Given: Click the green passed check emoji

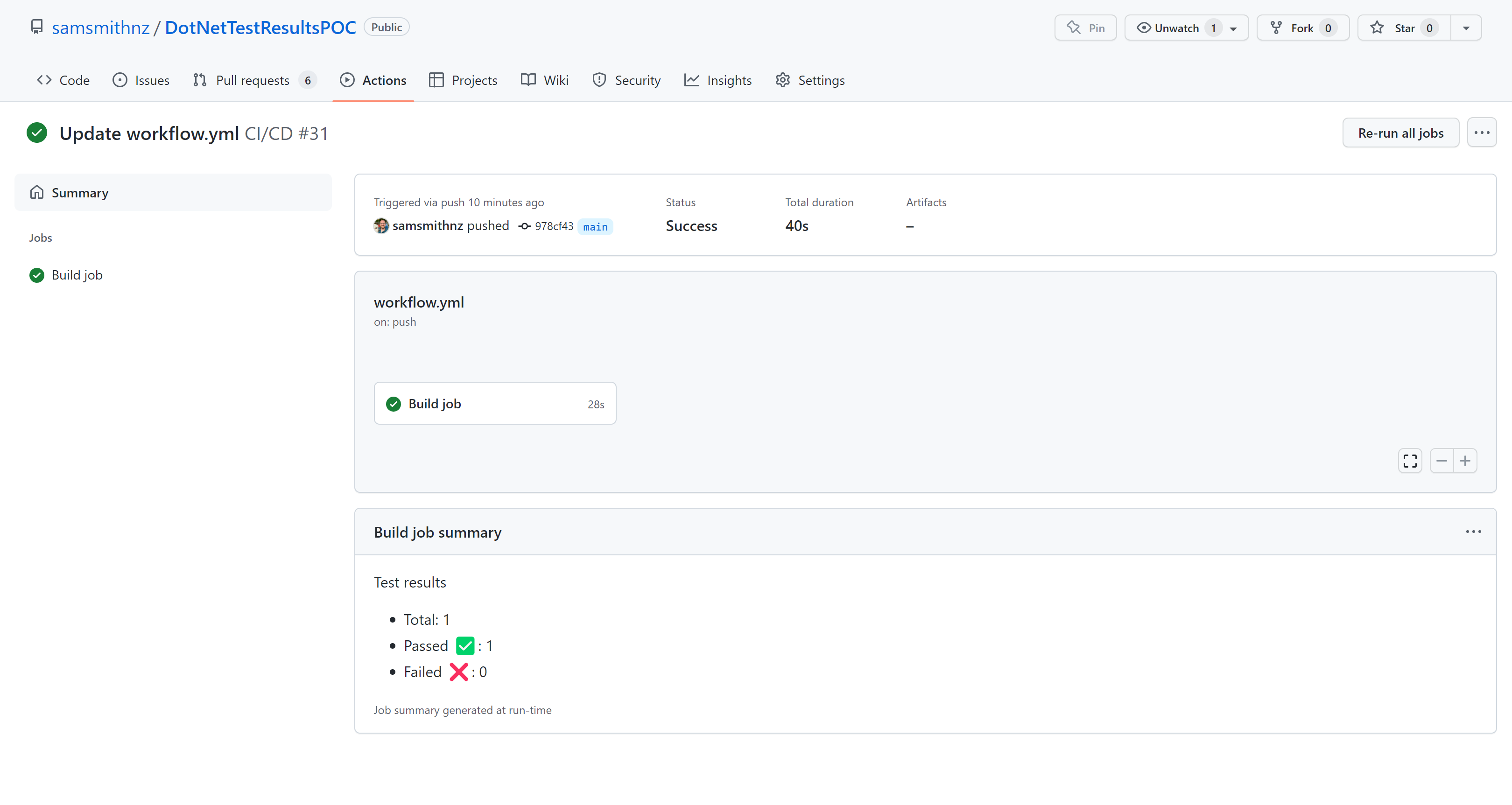Looking at the screenshot, I should pyautogui.click(x=465, y=646).
